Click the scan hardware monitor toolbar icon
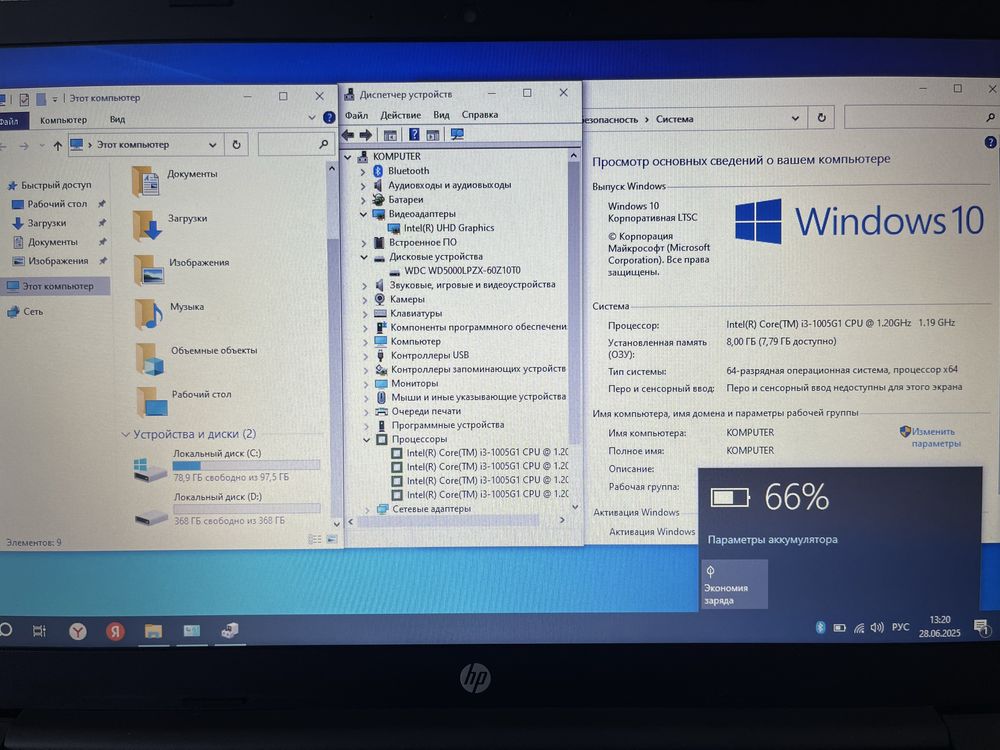Image resolution: width=1000 pixels, height=750 pixels. click(x=457, y=135)
